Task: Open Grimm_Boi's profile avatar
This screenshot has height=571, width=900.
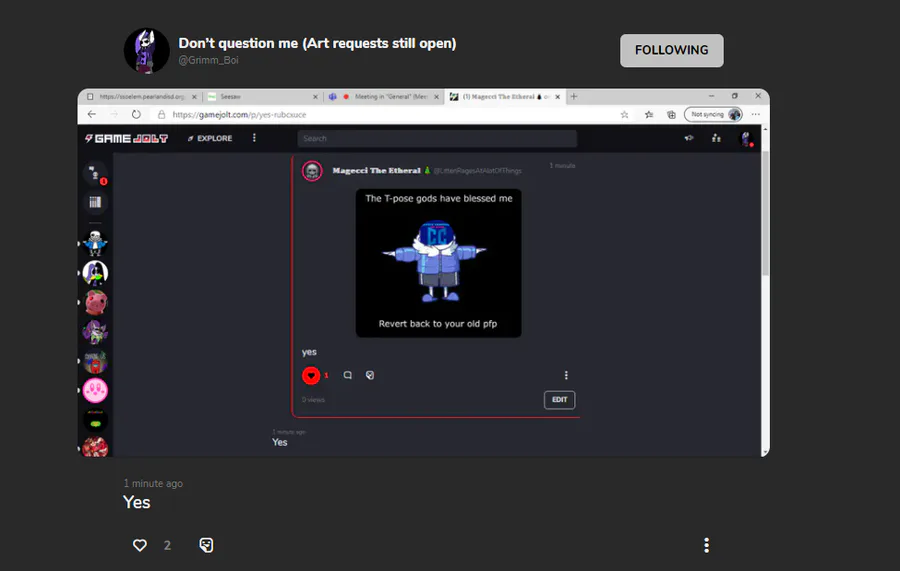Action: (x=147, y=51)
